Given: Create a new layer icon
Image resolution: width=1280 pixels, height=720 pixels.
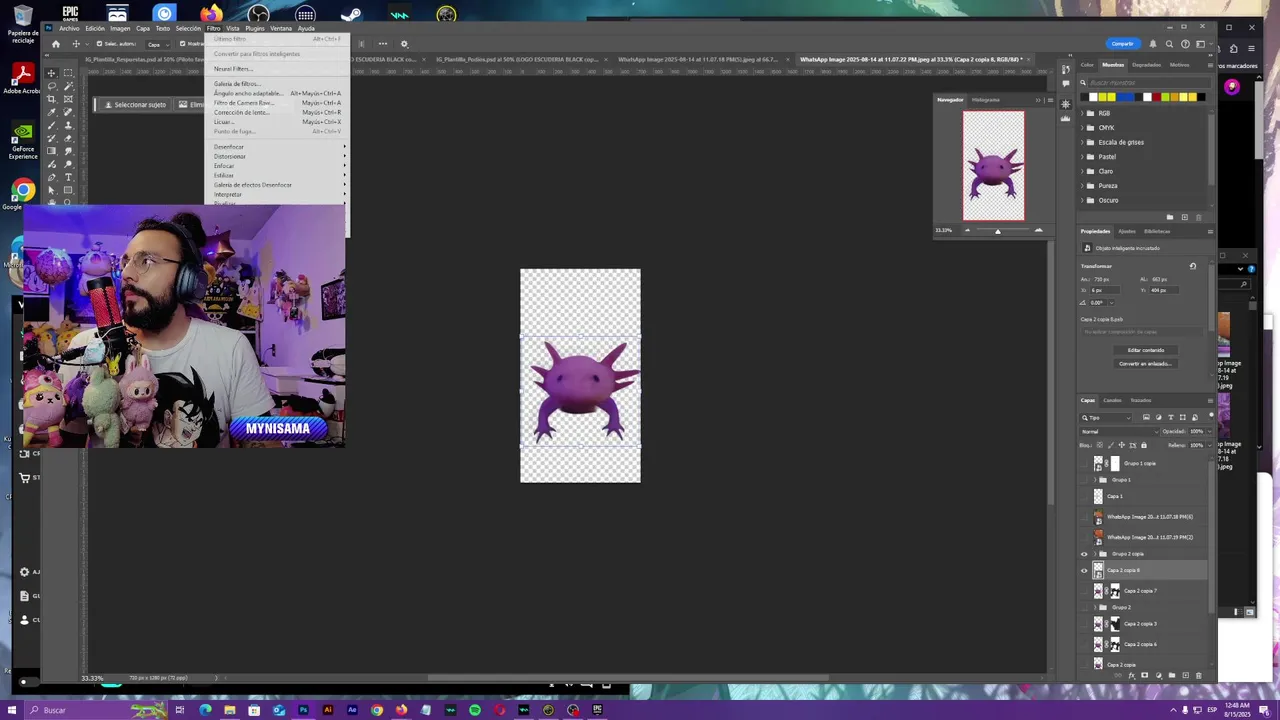Looking at the screenshot, I should click(1186, 675).
